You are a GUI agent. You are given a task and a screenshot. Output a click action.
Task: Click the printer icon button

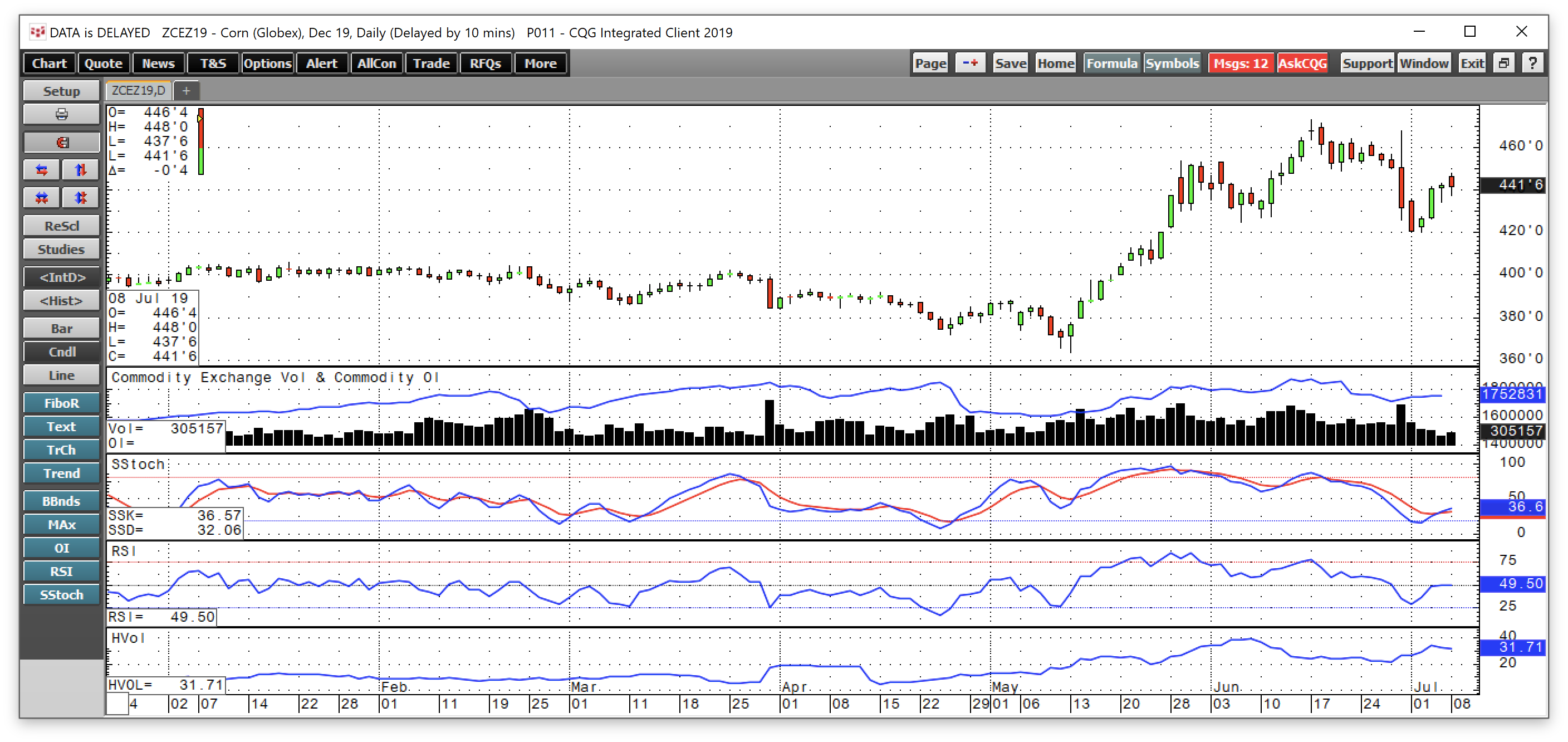pyautogui.click(x=61, y=115)
